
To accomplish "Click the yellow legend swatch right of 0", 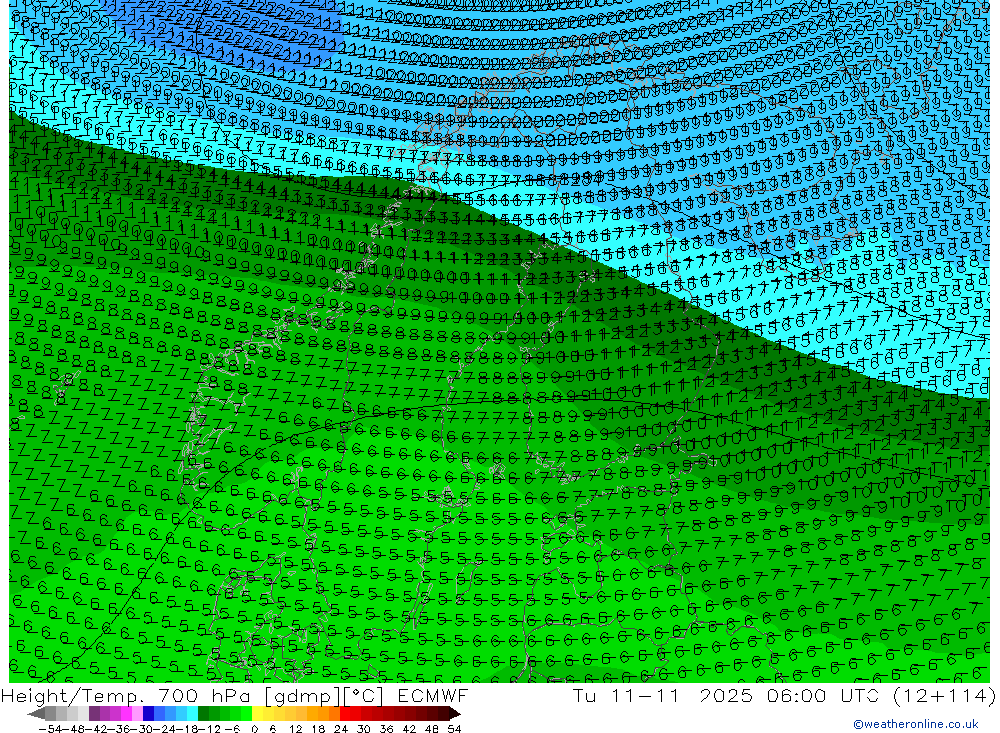I will [257, 714].
